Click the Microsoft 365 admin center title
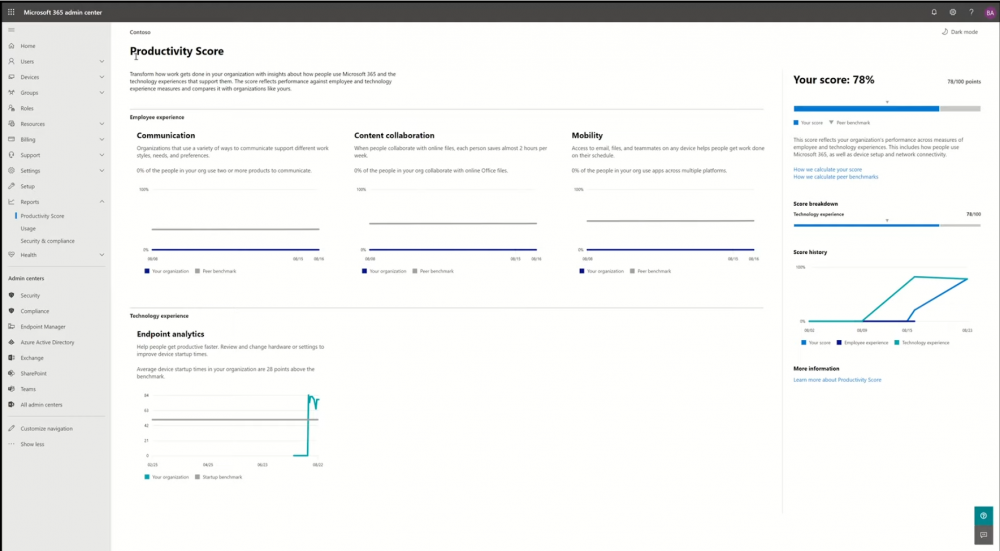1000x551 pixels. [x=62, y=12]
